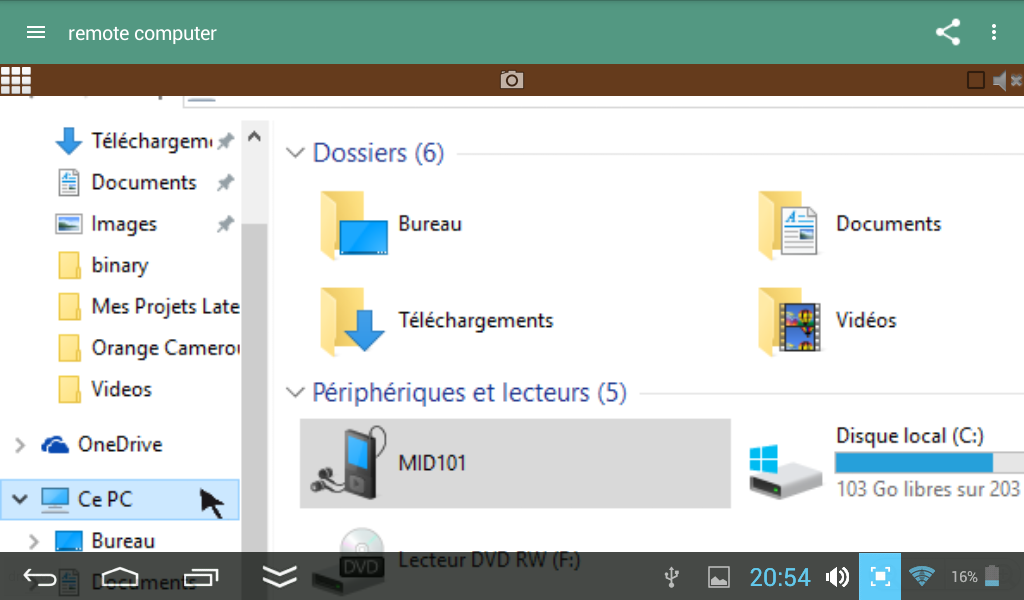This screenshot has height=600, width=1024.
Task: Toggle the square checkbox in the brown bar
Action: pos(976,80)
